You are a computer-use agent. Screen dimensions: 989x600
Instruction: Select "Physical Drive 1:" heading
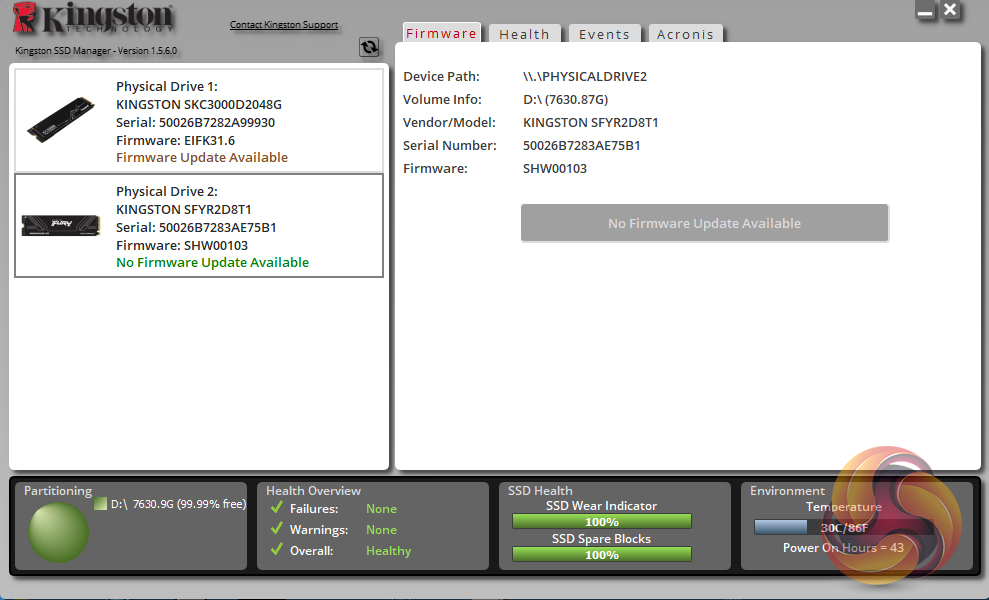click(x=167, y=86)
